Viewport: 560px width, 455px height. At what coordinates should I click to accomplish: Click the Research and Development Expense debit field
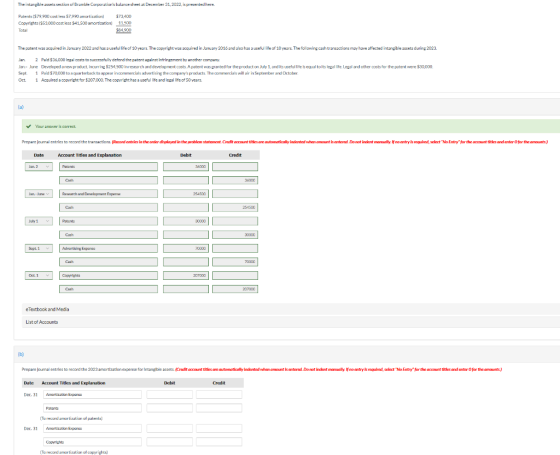click(x=186, y=194)
